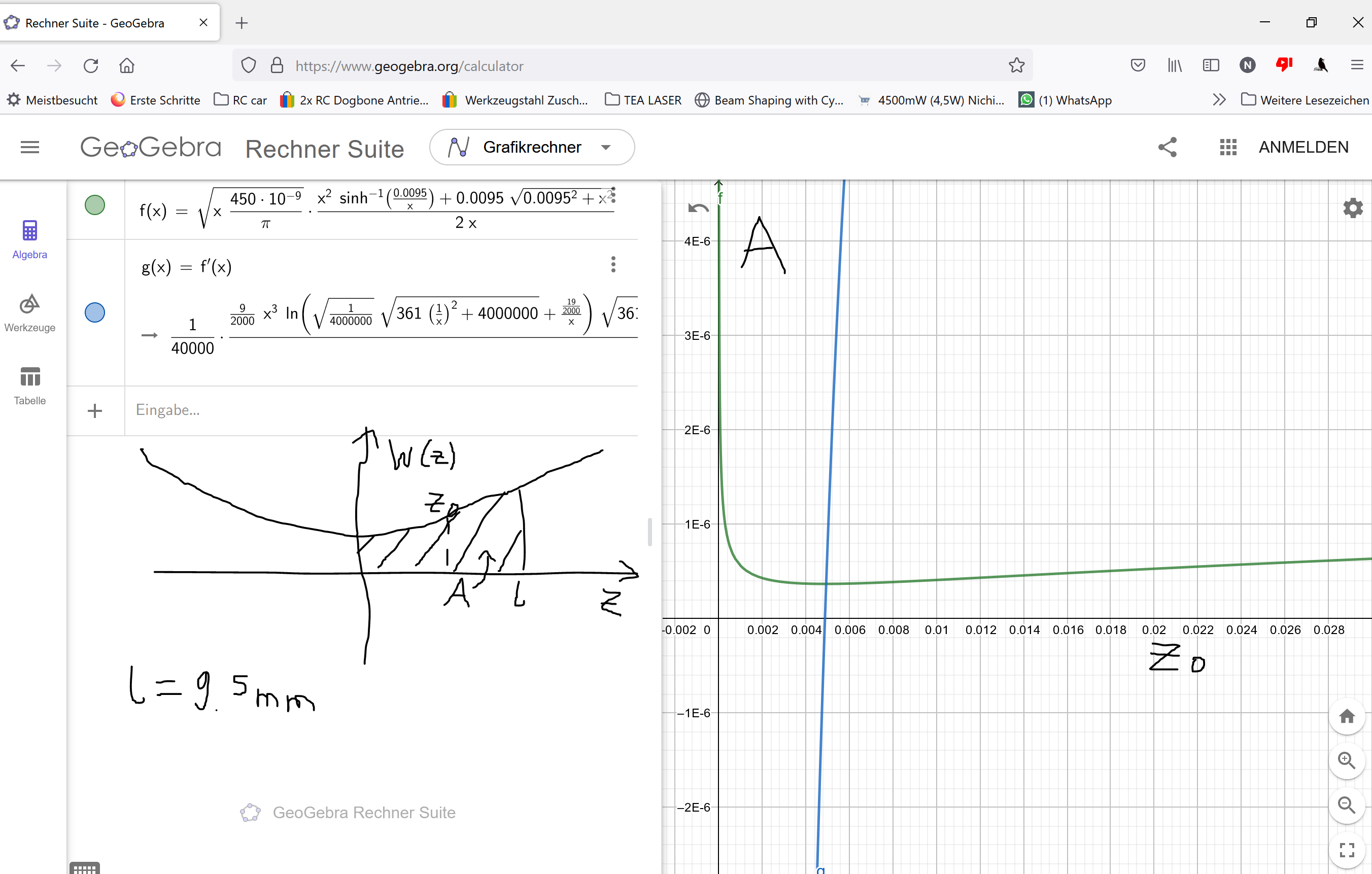The width and height of the screenshot is (1372, 874).
Task: Open the share icon
Action: tap(1167, 147)
